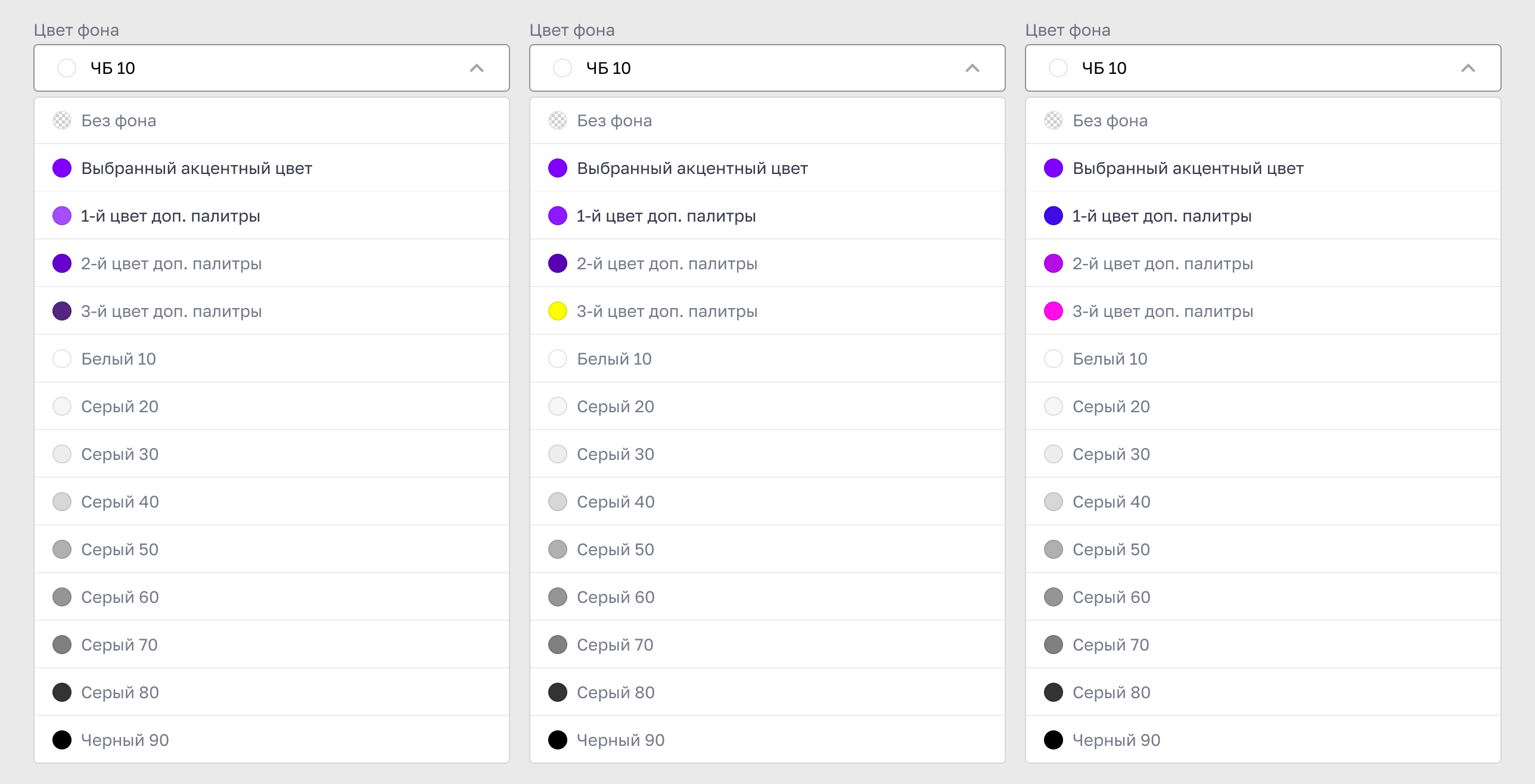Click magenta swatch of 3-й цвет, right list
1535x784 pixels.
[1054, 311]
